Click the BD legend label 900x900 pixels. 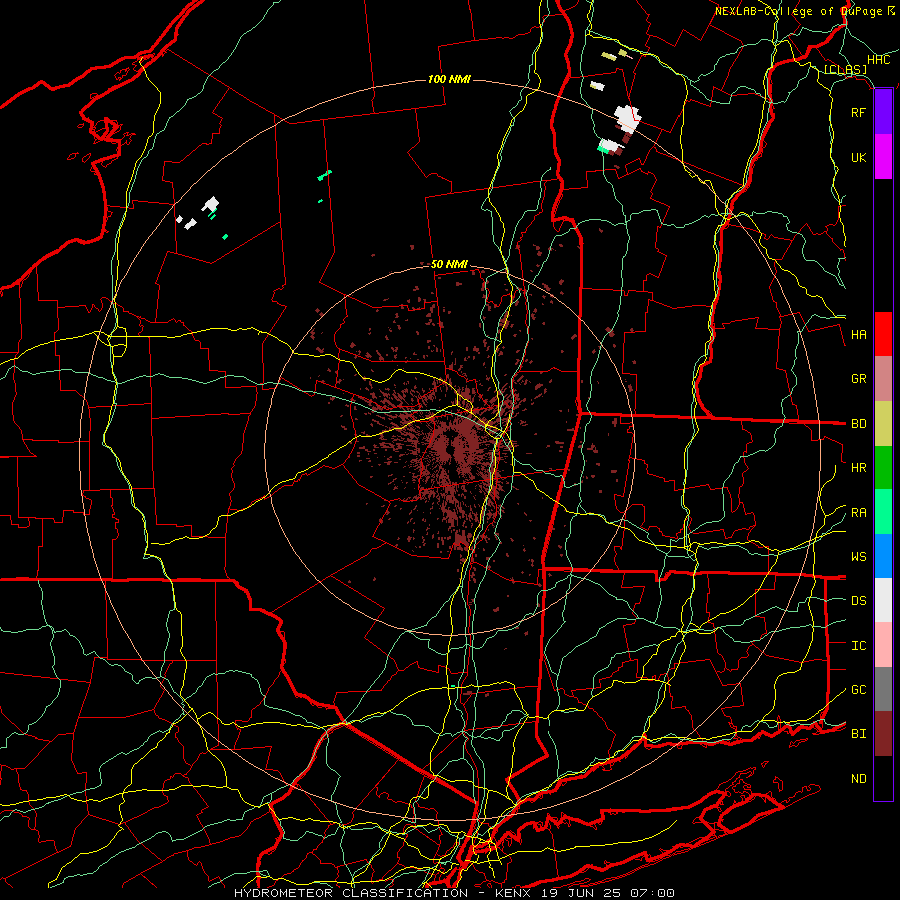click(858, 424)
